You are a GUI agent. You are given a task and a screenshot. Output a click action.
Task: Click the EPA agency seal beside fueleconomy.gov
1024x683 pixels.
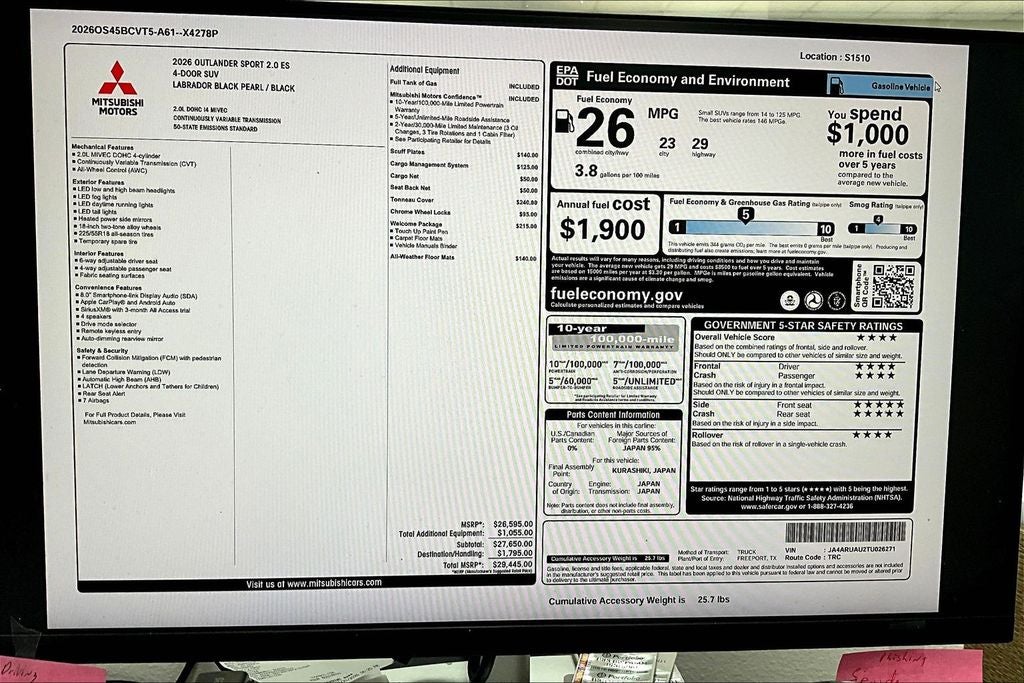click(x=790, y=300)
